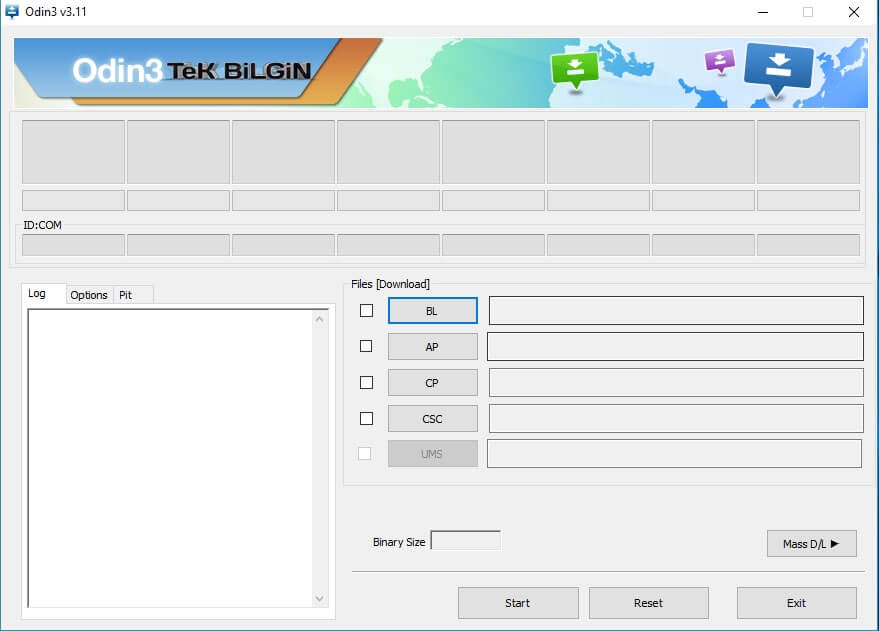
Task: Browse for a BL bootloader file
Action: click(432, 311)
